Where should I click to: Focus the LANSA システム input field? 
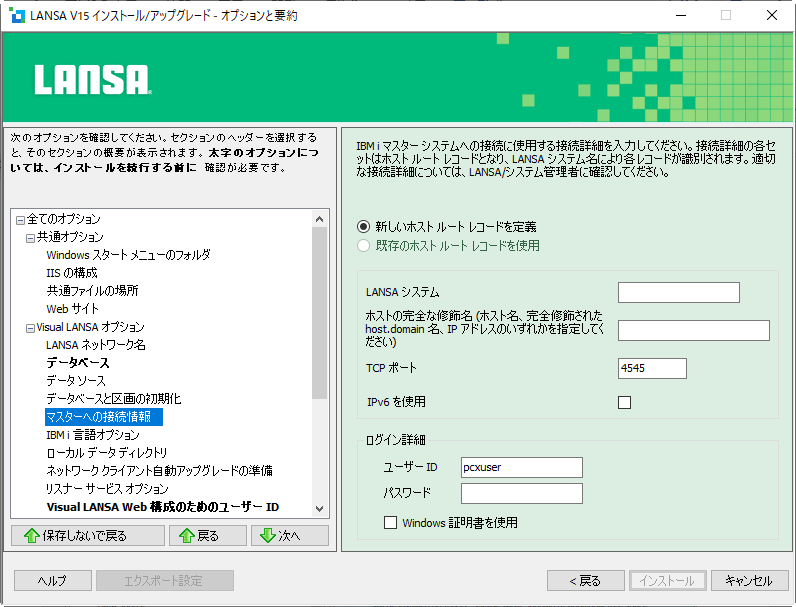coord(679,292)
